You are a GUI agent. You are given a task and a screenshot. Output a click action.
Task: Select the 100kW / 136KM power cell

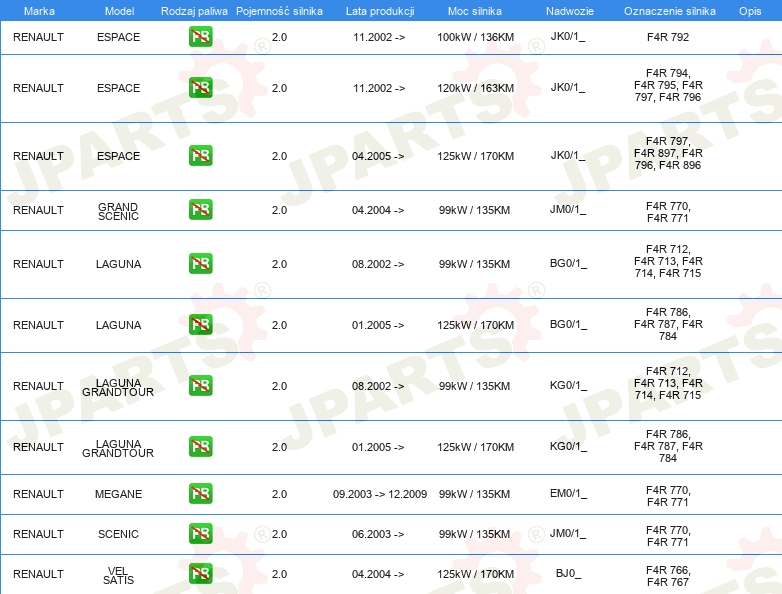475,37
